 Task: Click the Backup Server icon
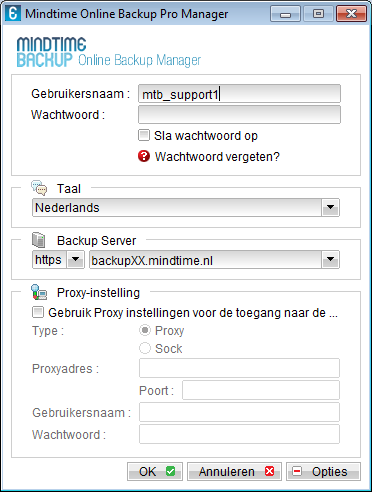pyautogui.click(x=39, y=240)
